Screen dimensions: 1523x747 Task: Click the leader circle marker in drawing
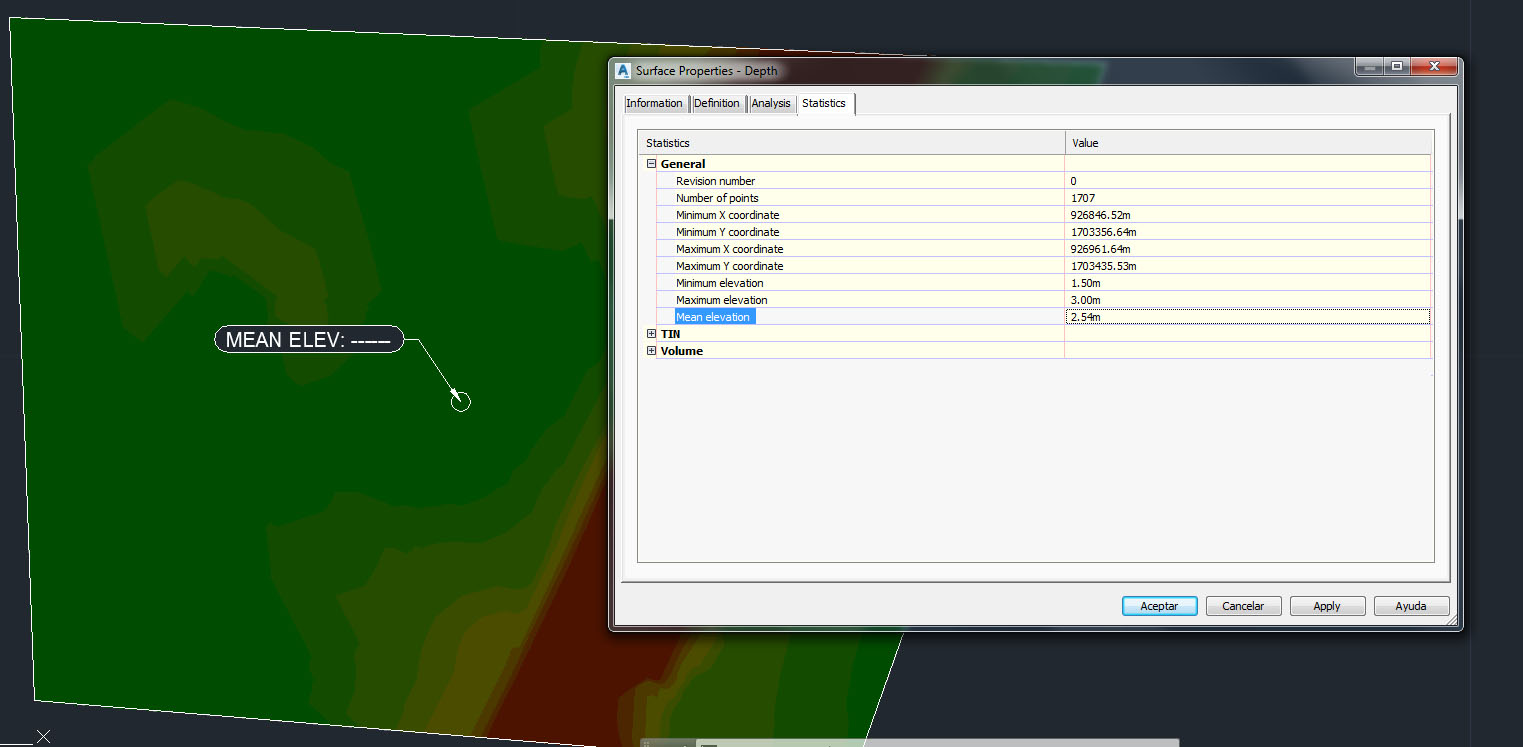(x=460, y=401)
